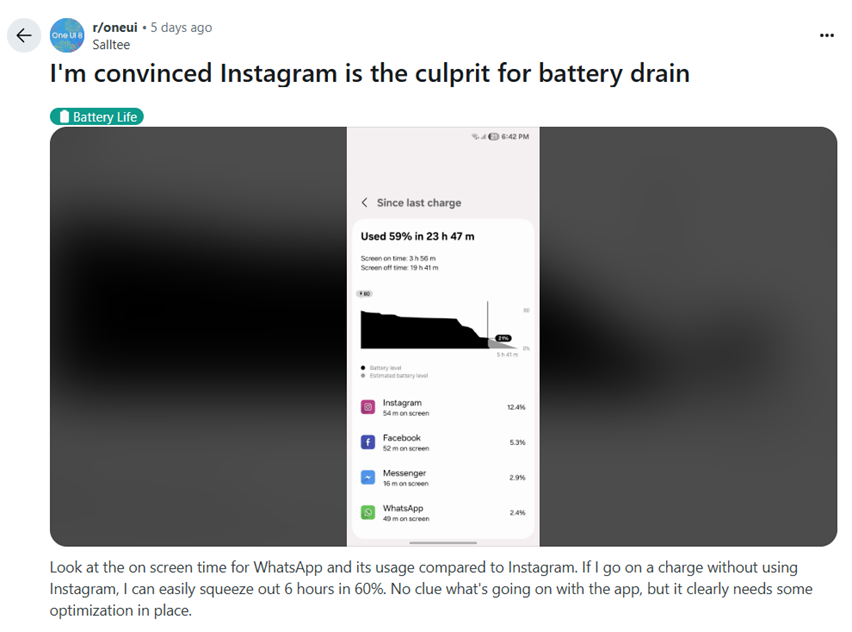Click the post title about Instagram battery drain

[370, 74]
